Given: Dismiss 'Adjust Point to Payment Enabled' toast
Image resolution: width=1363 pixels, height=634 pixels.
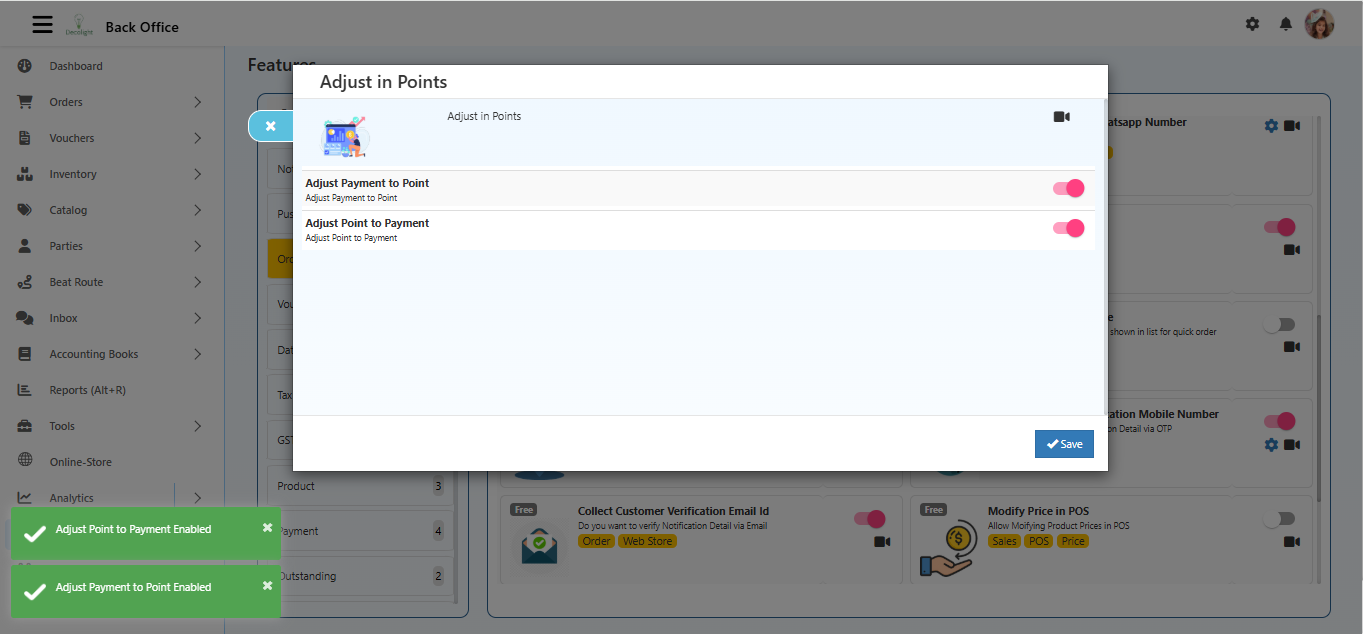Looking at the screenshot, I should coord(267,527).
